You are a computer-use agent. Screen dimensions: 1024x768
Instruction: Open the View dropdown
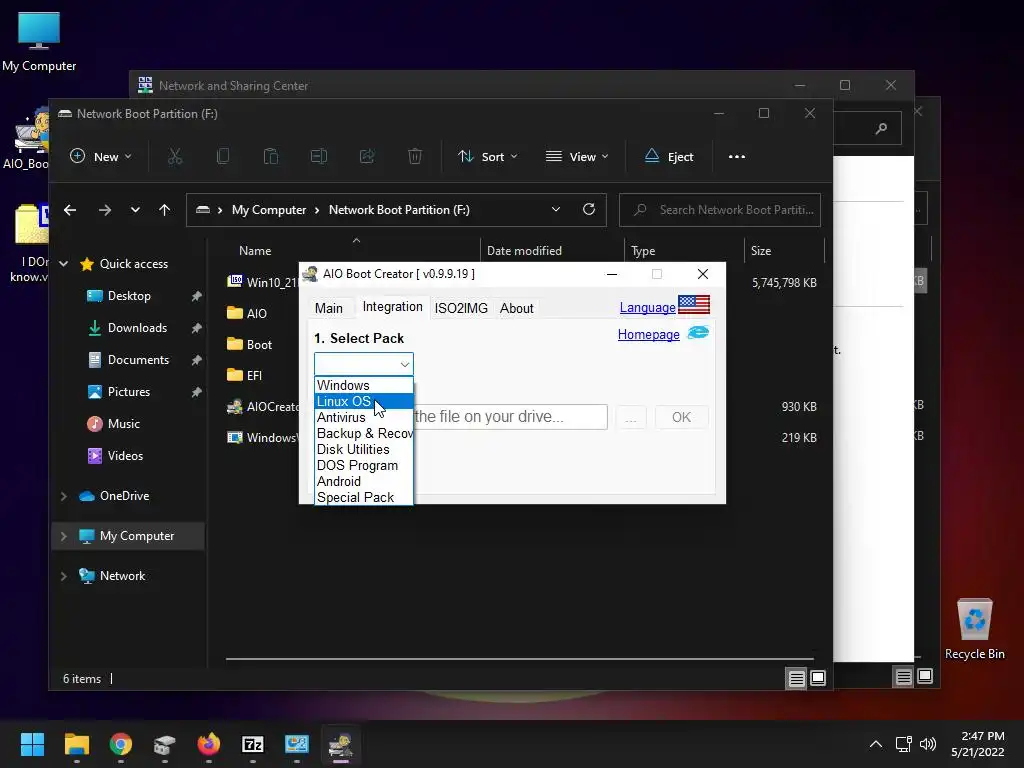(577, 157)
